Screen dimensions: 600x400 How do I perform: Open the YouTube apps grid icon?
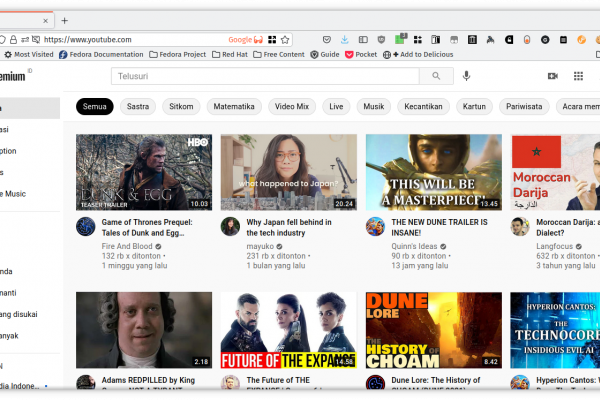578,76
